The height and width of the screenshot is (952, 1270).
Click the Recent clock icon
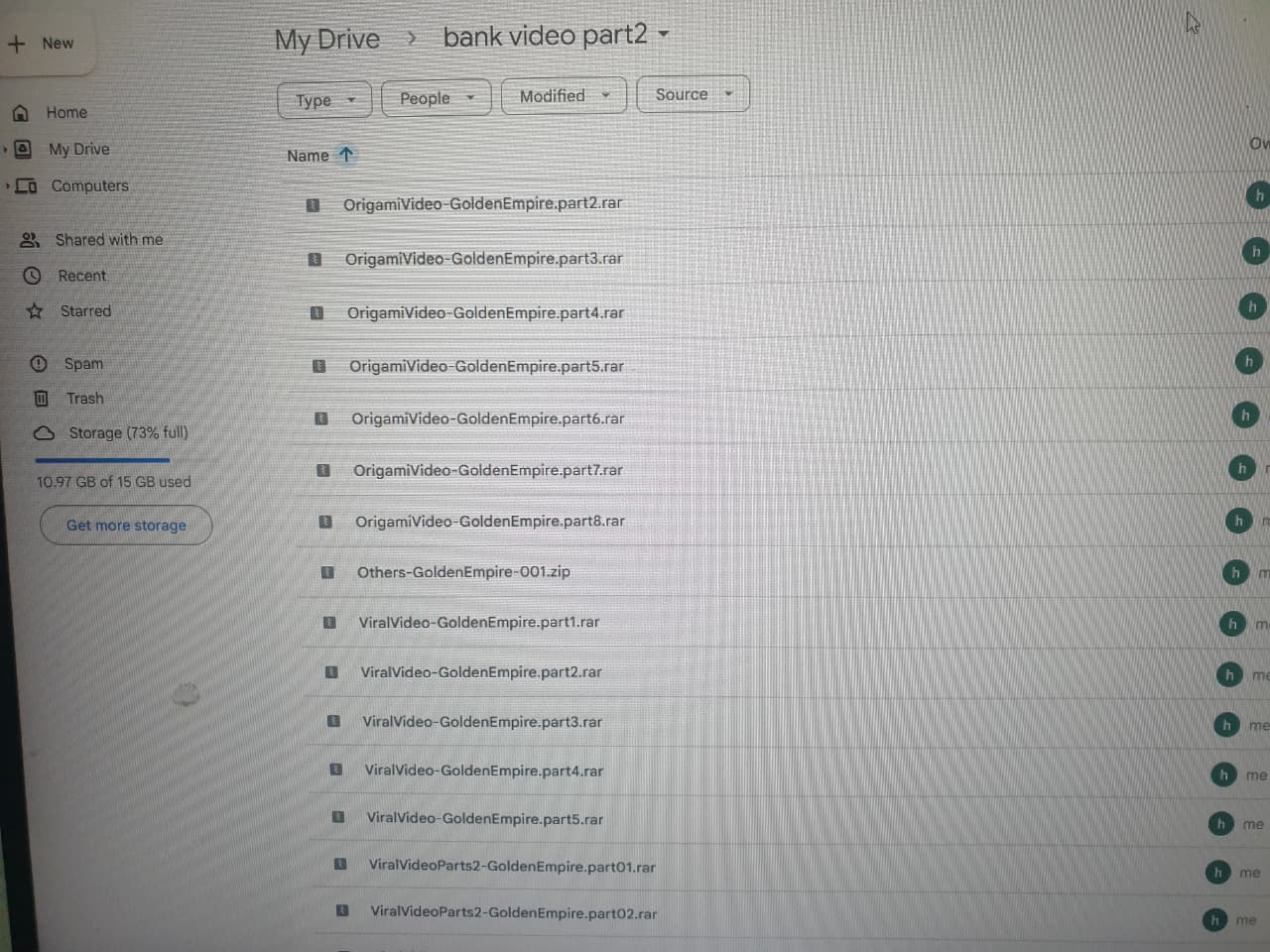pyautogui.click(x=32, y=276)
